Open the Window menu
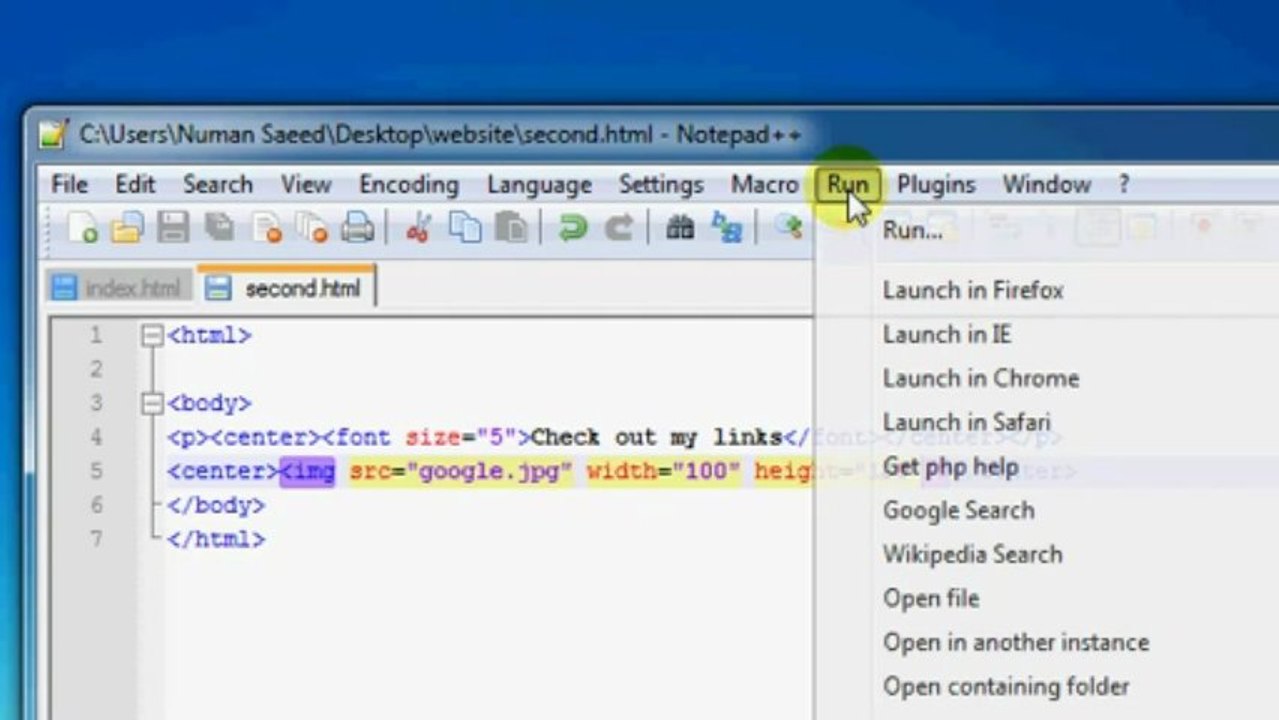1279x720 pixels. (x=1047, y=185)
